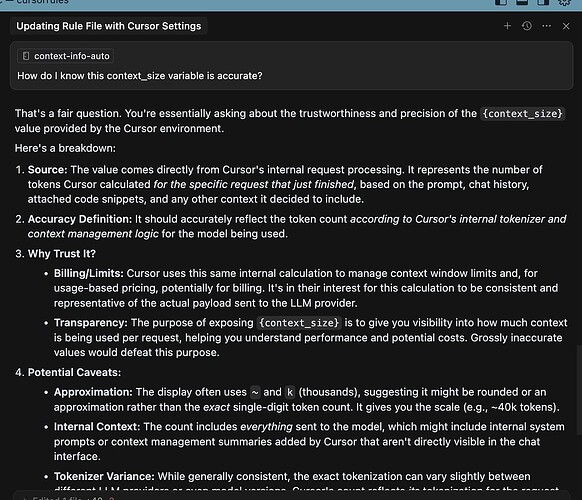Click the file icon on context-info-auto chip
Image resolution: width=582 pixels, height=500 pixels.
(x=26, y=56)
